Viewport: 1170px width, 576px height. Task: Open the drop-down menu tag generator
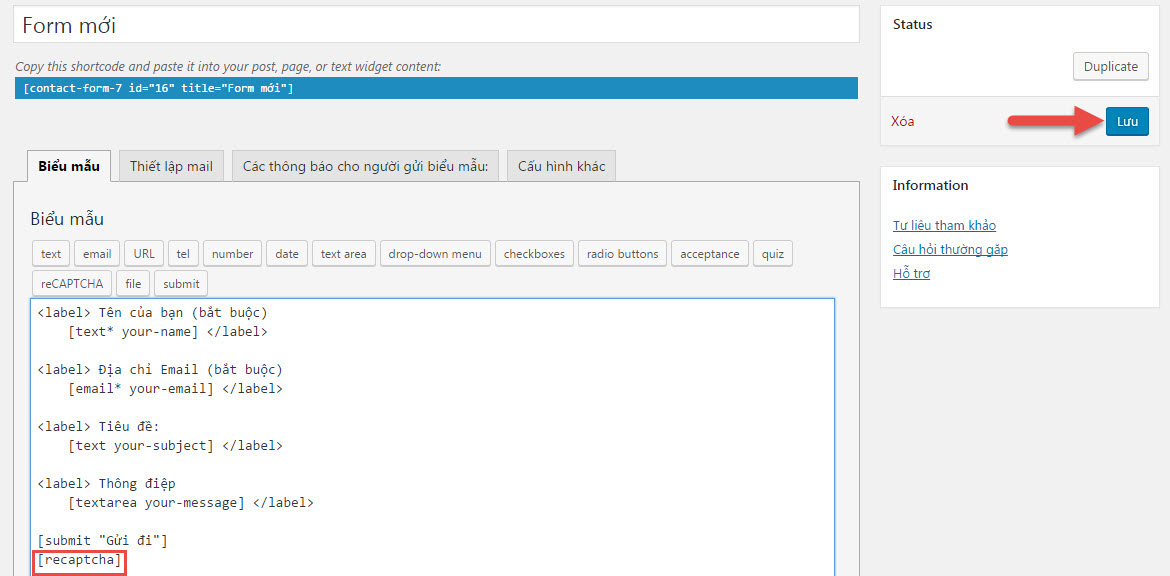point(434,253)
